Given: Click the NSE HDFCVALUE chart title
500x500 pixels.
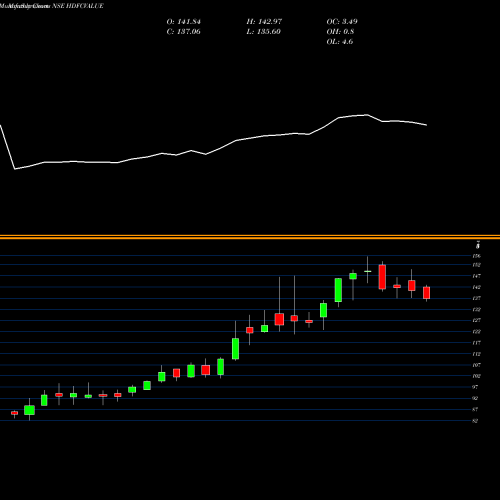Looking at the screenshot, I should click(78, 6).
